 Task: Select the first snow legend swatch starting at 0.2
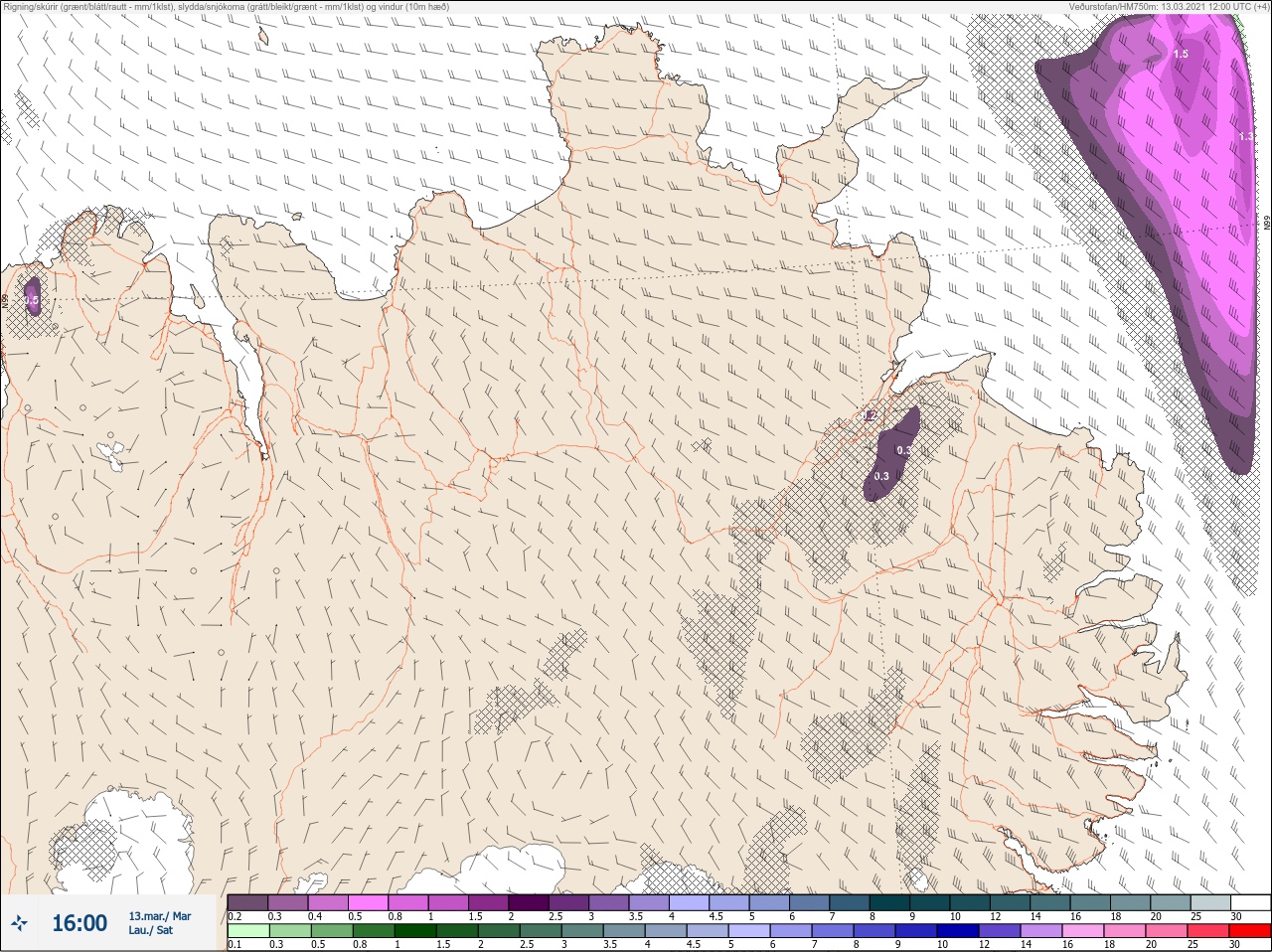click(247, 902)
